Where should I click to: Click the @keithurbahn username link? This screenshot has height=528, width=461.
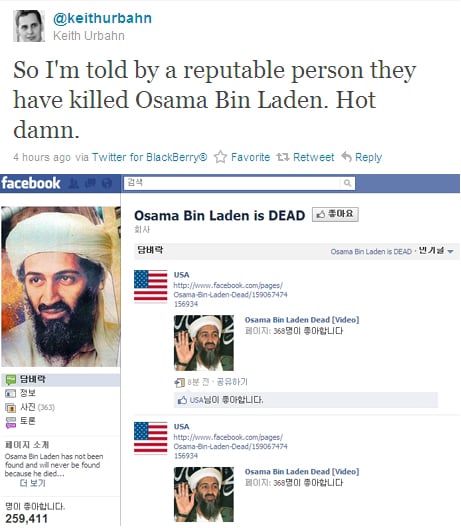click(x=102, y=18)
